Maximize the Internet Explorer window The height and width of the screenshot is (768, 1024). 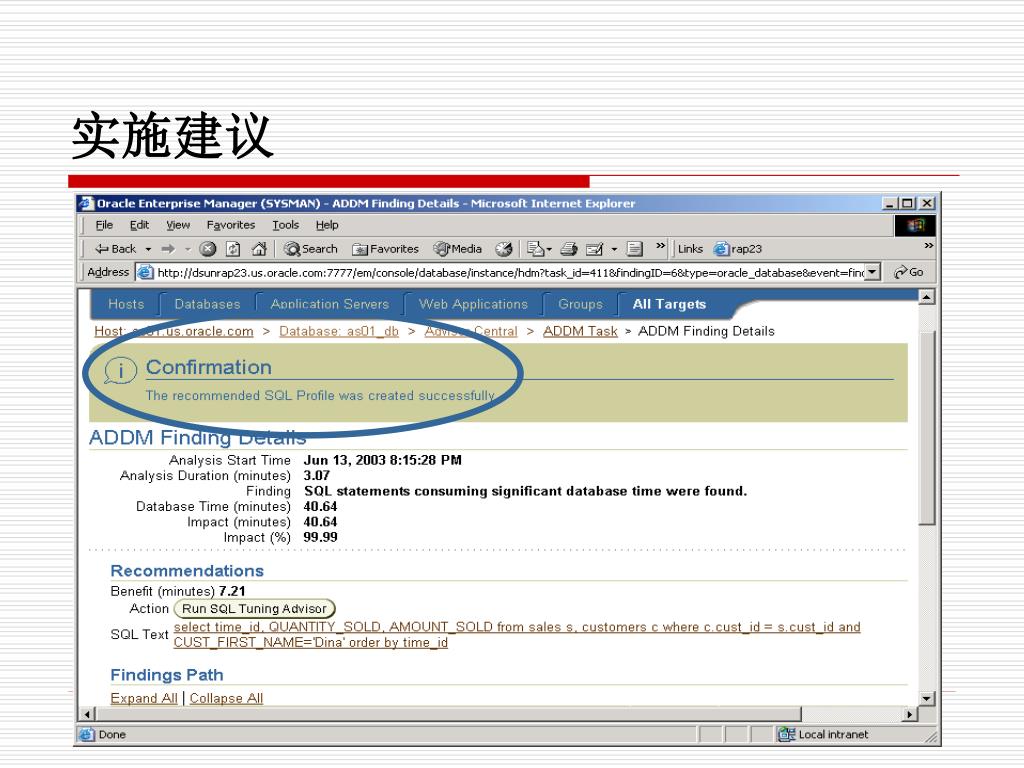[x=907, y=203]
